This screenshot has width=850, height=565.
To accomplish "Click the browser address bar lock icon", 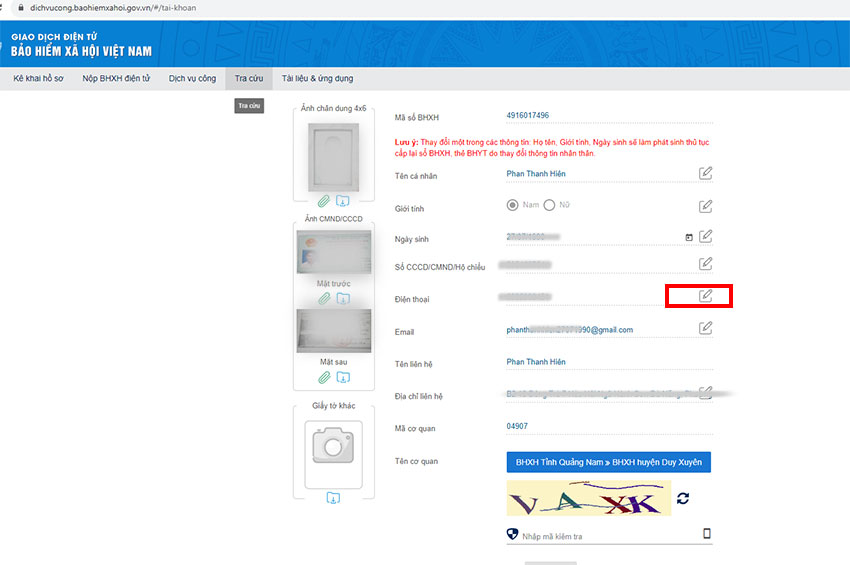I will (x=21, y=8).
